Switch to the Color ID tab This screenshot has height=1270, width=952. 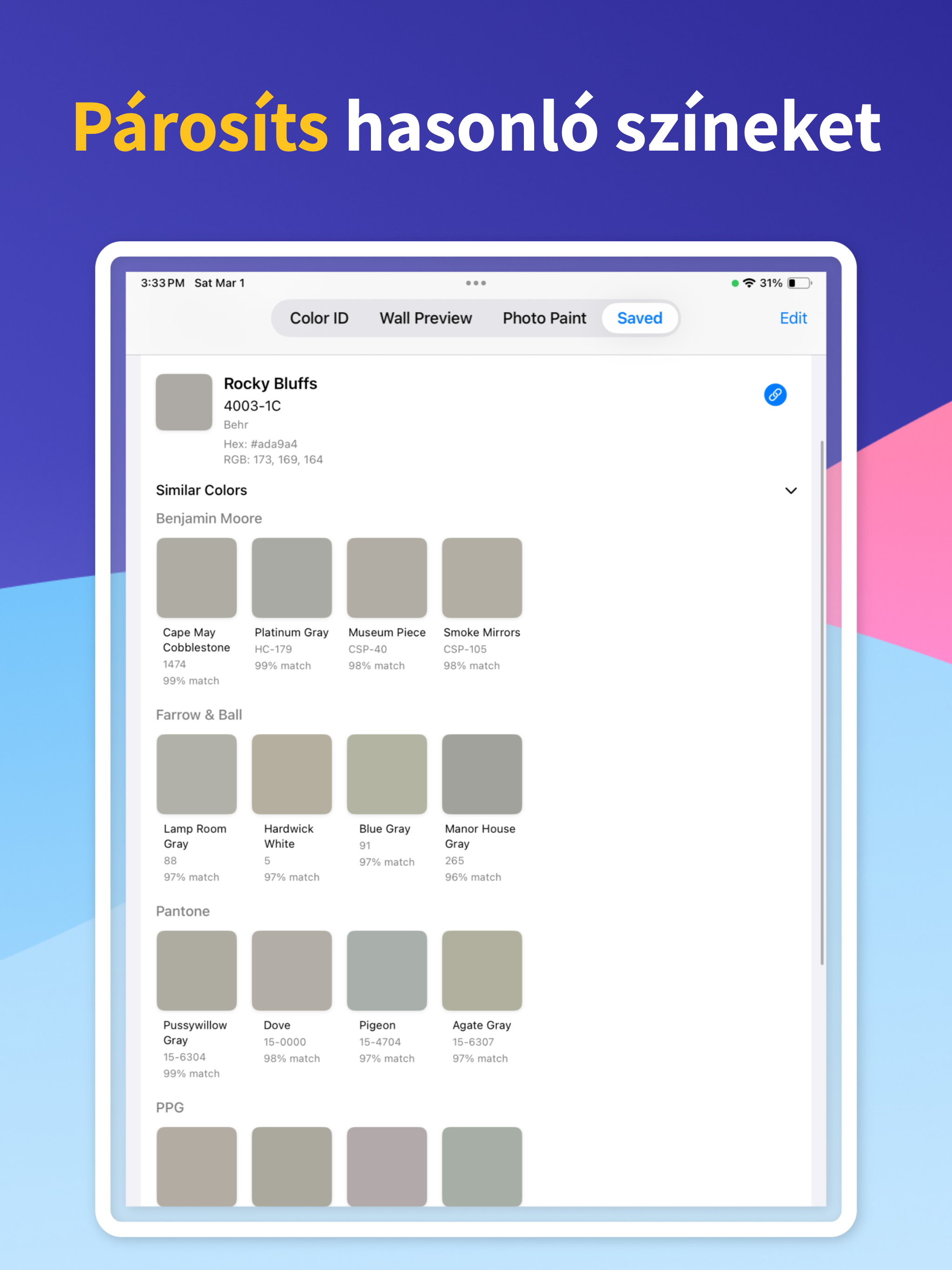point(319,318)
